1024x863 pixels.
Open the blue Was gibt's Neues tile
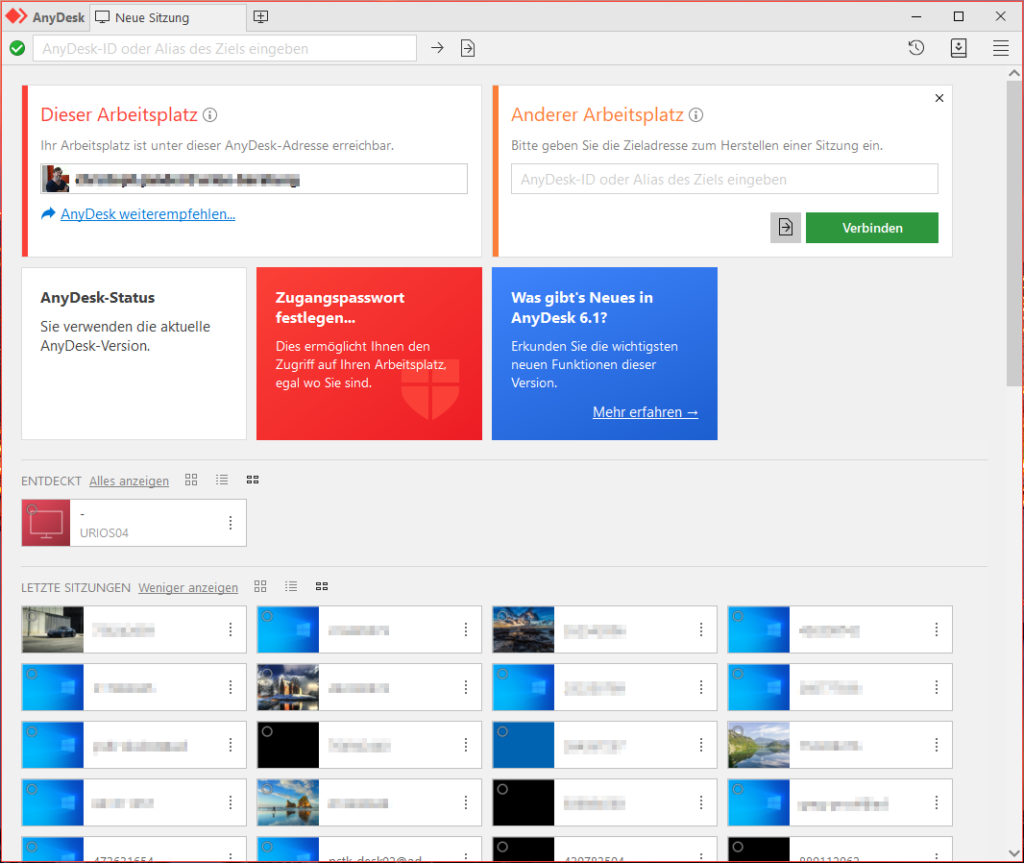coord(604,353)
